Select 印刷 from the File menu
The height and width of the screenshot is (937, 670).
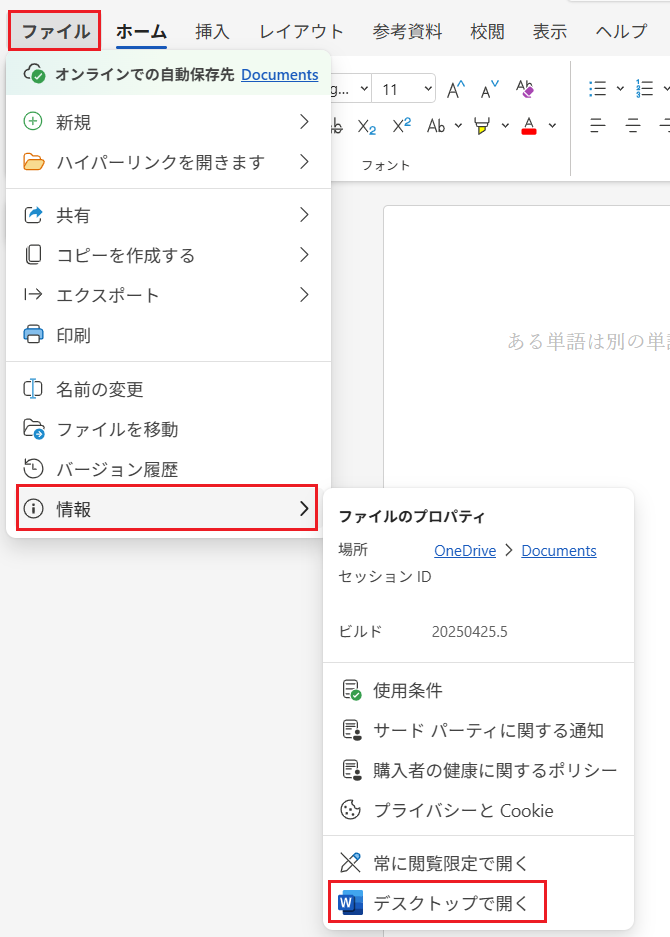[73, 335]
